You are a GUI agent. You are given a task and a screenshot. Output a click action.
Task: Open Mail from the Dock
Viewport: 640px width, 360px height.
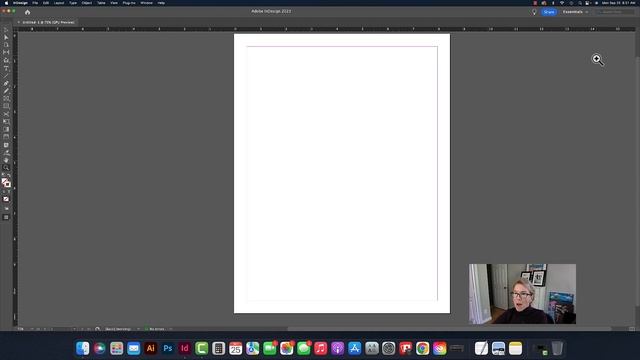(133, 348)
